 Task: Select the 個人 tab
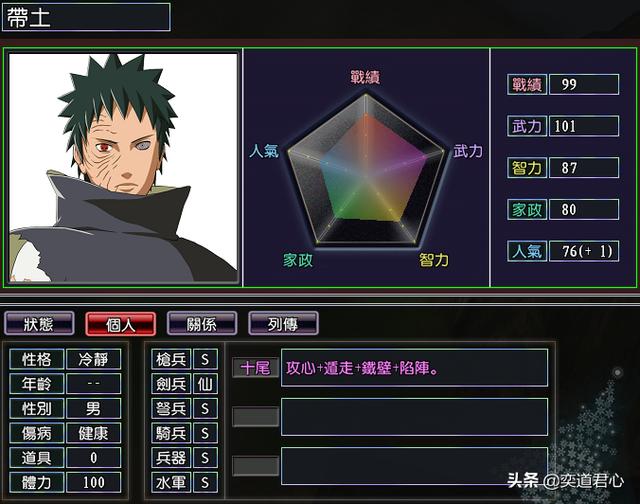click(x=120, y=324)
